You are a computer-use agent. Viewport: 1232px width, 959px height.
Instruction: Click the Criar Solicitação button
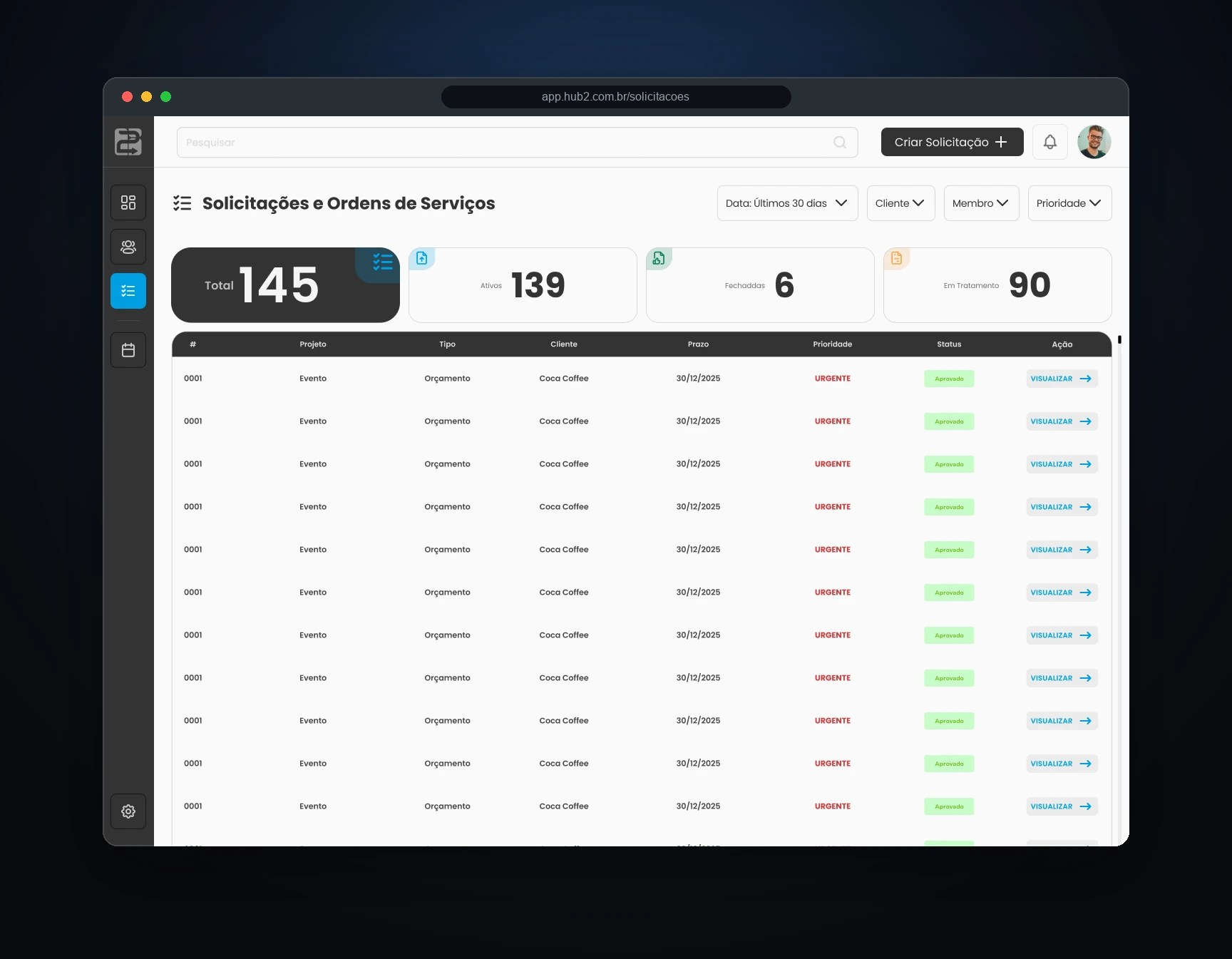pyautogui.click(x=952, y=142)
